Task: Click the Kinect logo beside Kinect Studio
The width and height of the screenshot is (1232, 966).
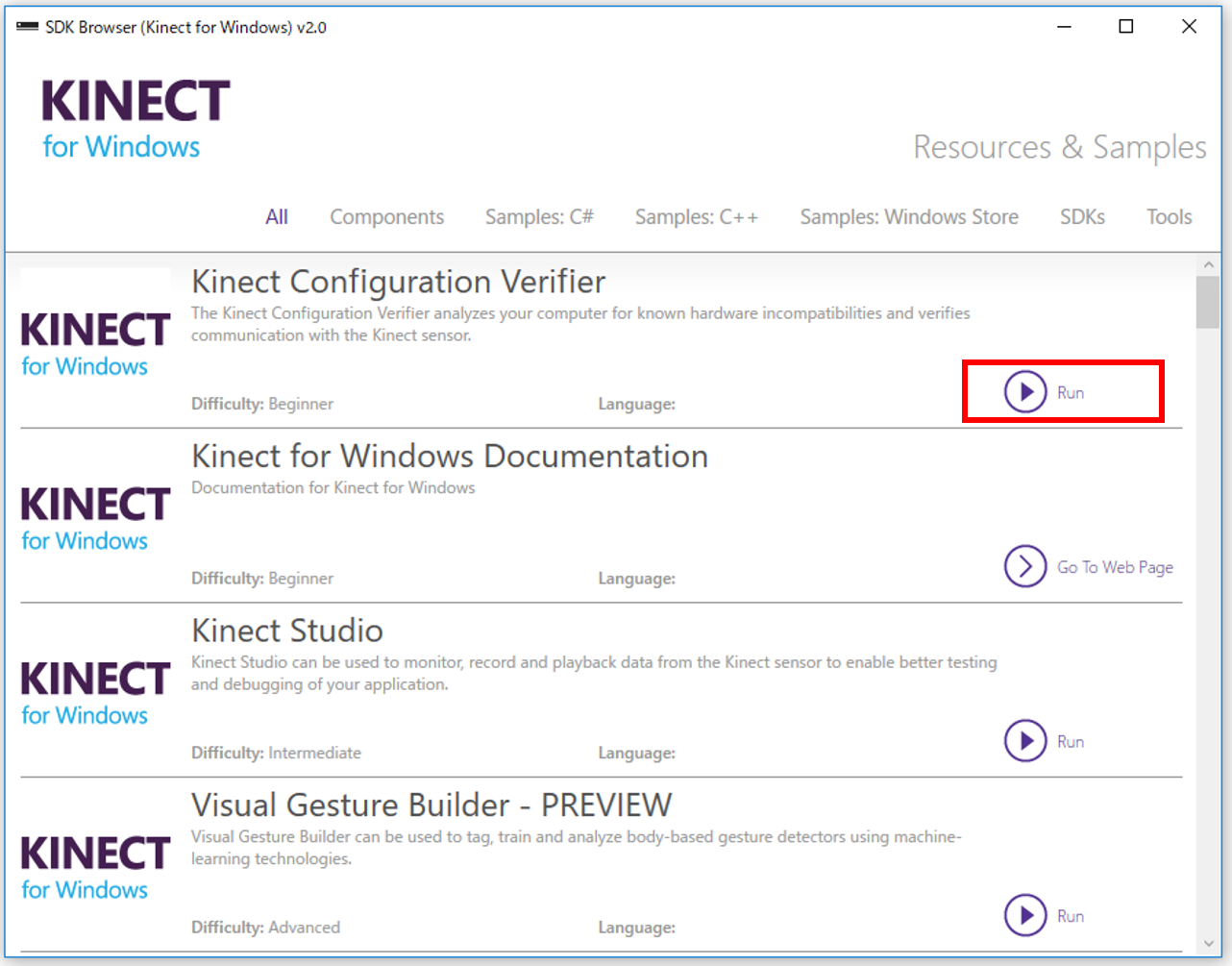Action: [x=93, y=689]
